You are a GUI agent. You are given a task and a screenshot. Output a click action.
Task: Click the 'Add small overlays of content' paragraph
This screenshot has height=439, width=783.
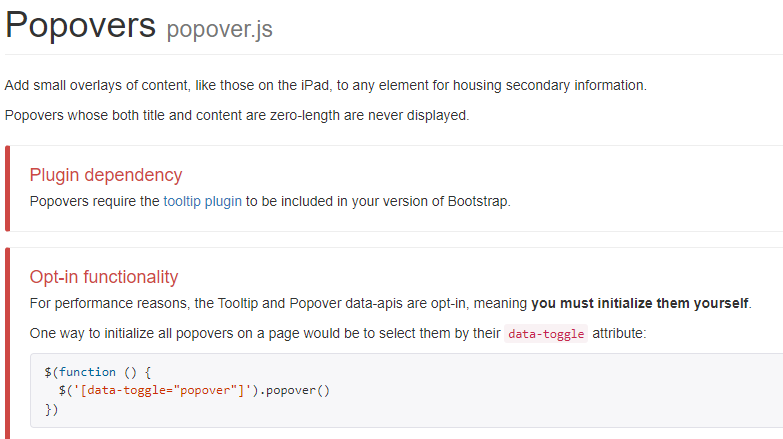325,85
